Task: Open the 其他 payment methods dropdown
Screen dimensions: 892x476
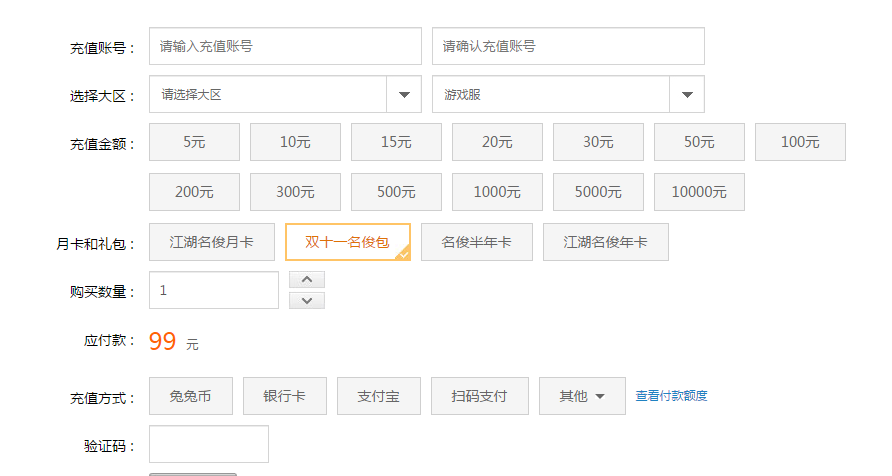Action: pos(582,396)
